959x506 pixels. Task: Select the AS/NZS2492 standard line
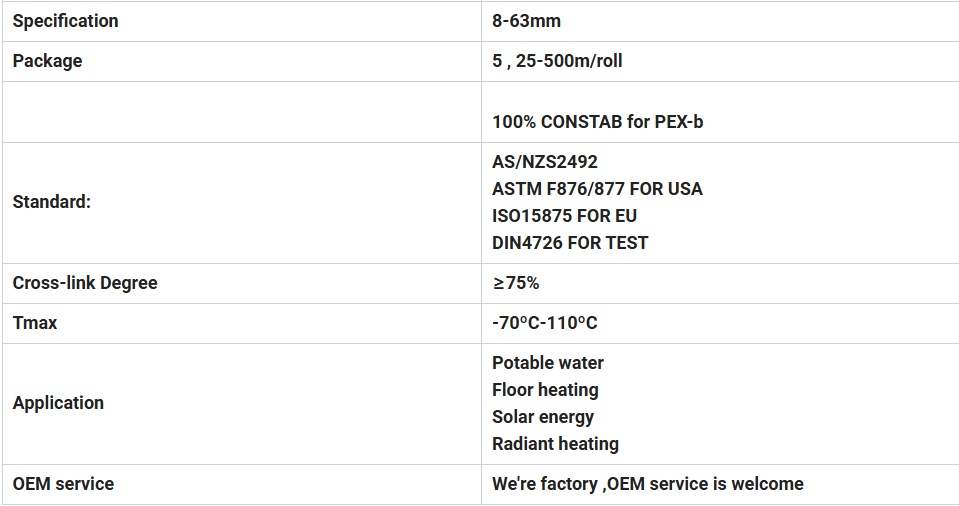tap(545, 162)
